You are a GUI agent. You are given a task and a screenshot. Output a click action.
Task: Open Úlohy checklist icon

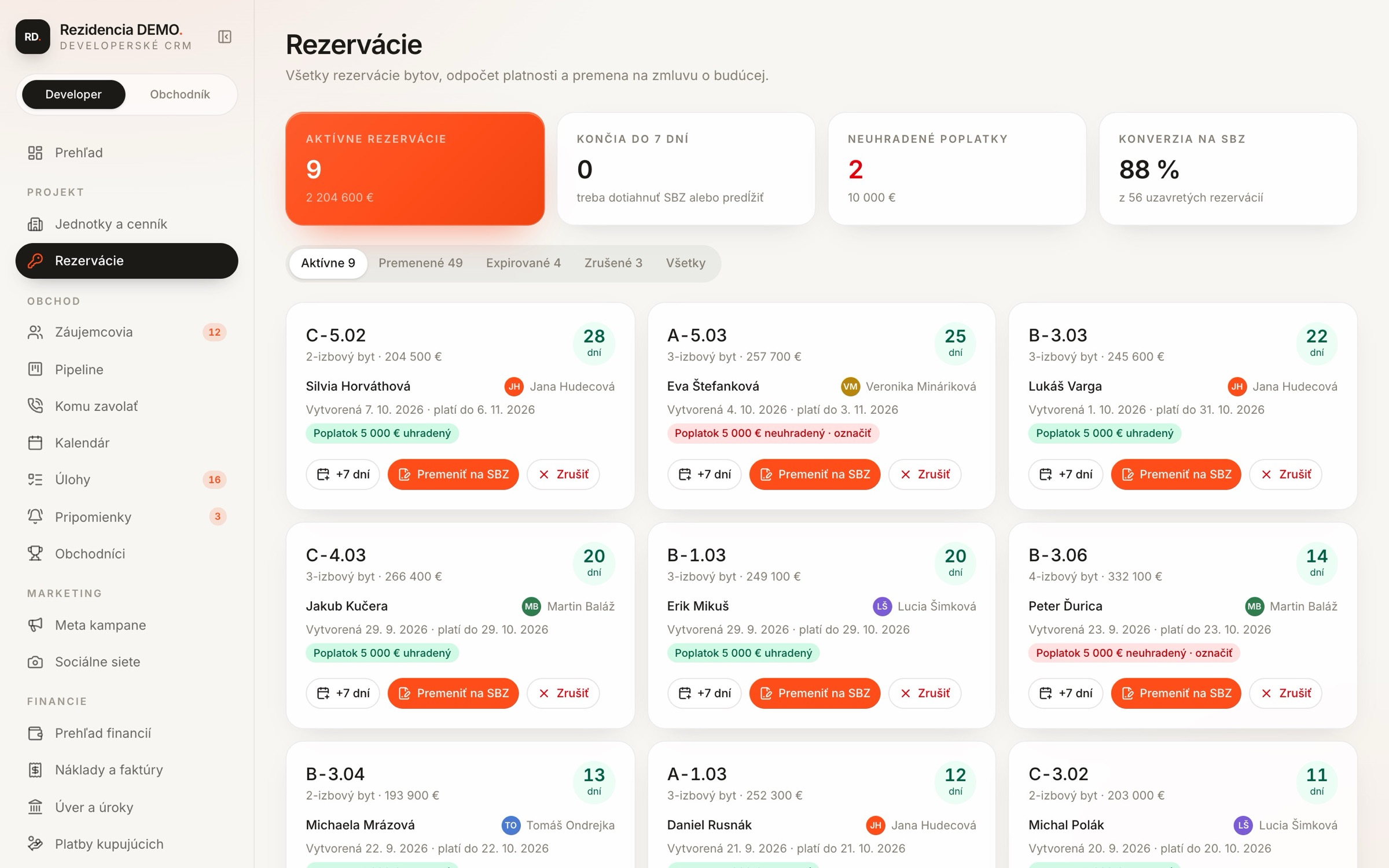[x=35, y=479]
